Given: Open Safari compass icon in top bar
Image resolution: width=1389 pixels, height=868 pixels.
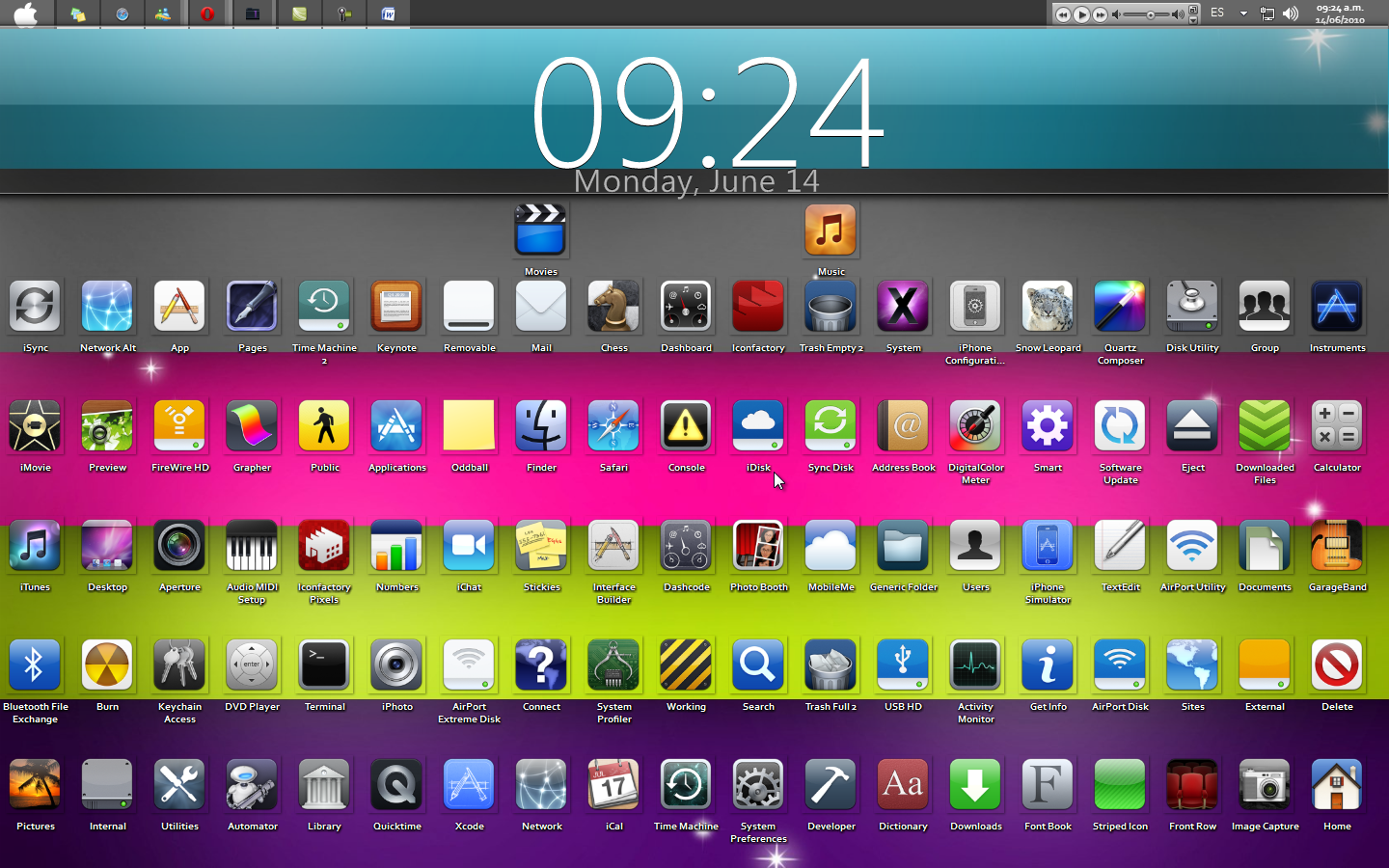Looking at the screenshot, I should (122, 14).
